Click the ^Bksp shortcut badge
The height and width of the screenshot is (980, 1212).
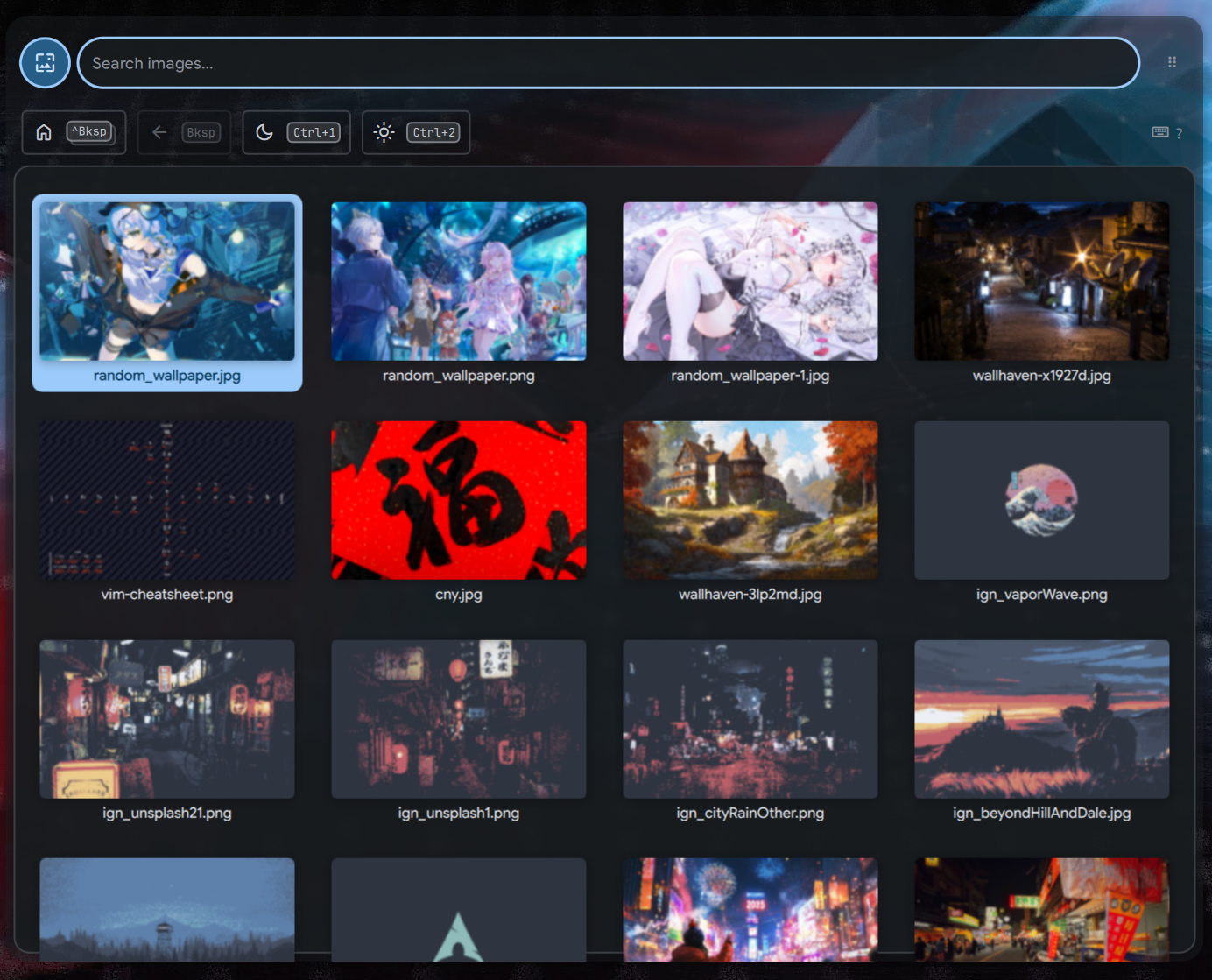point(89,131)
